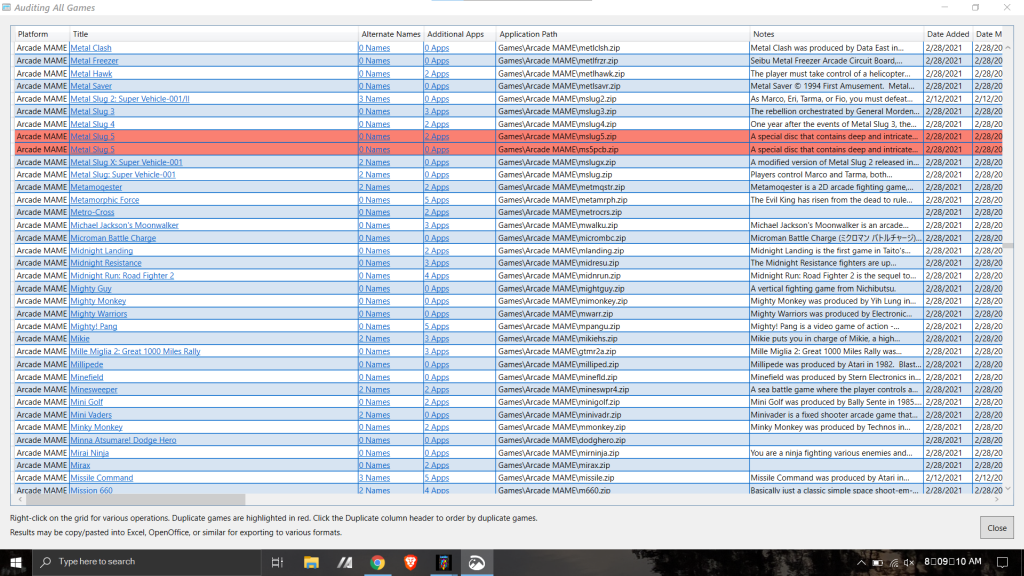Click the 3 Names link for Metal Slug 2
The image size is (1024, 576).
pos(374,99)
